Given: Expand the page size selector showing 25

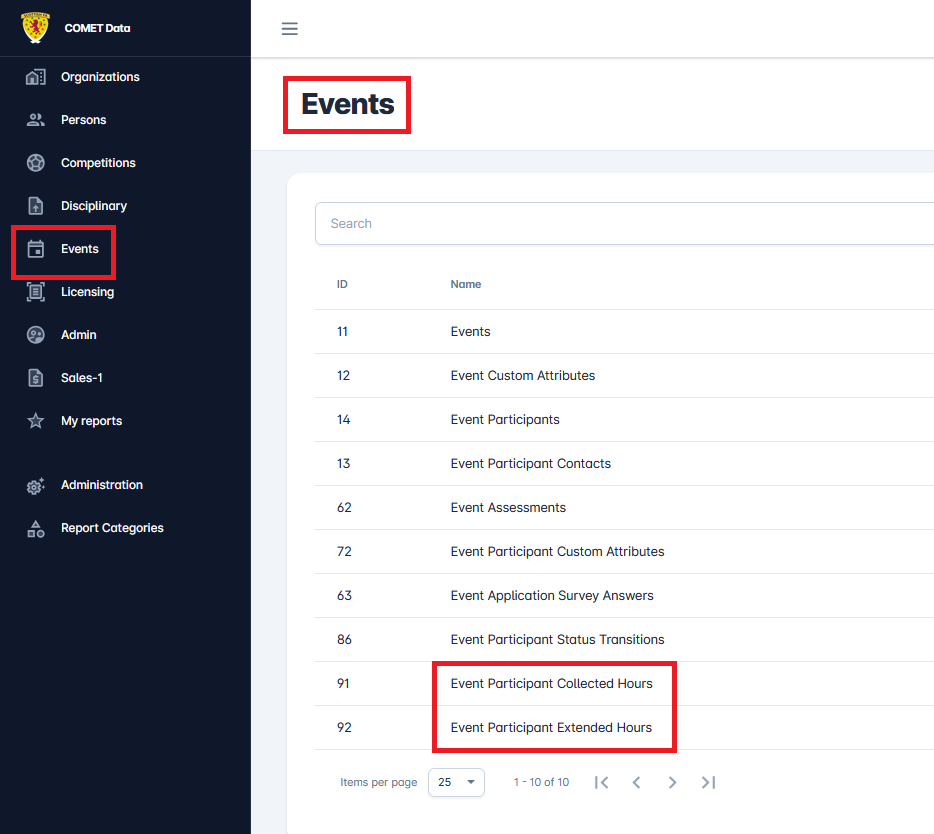Looking at the screenshot, I should click(456, 782).
